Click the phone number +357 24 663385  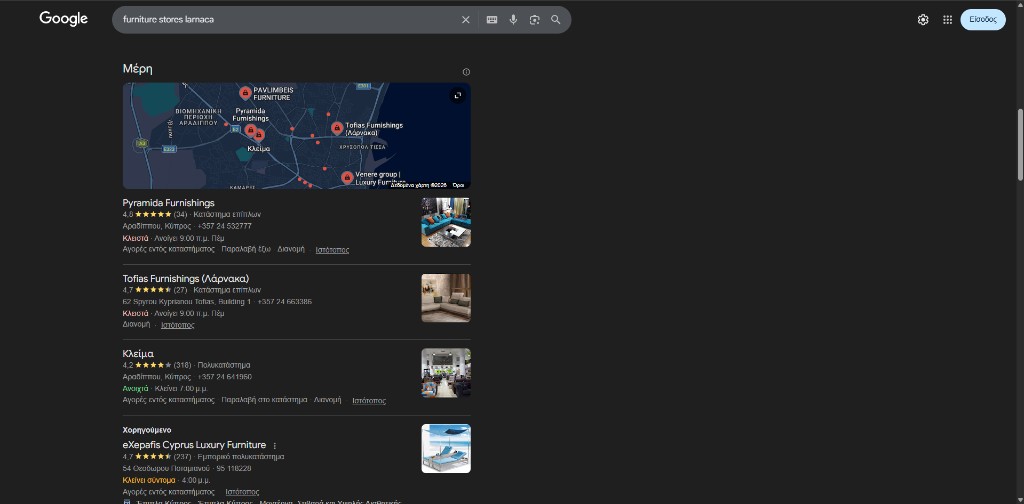[285, 302]
